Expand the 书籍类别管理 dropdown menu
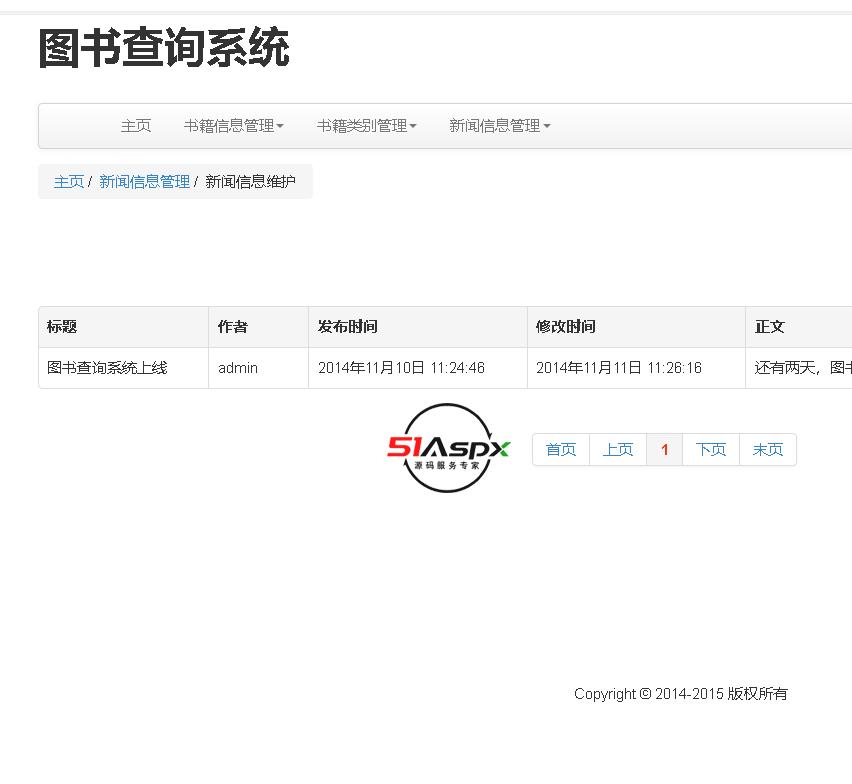 366,126
